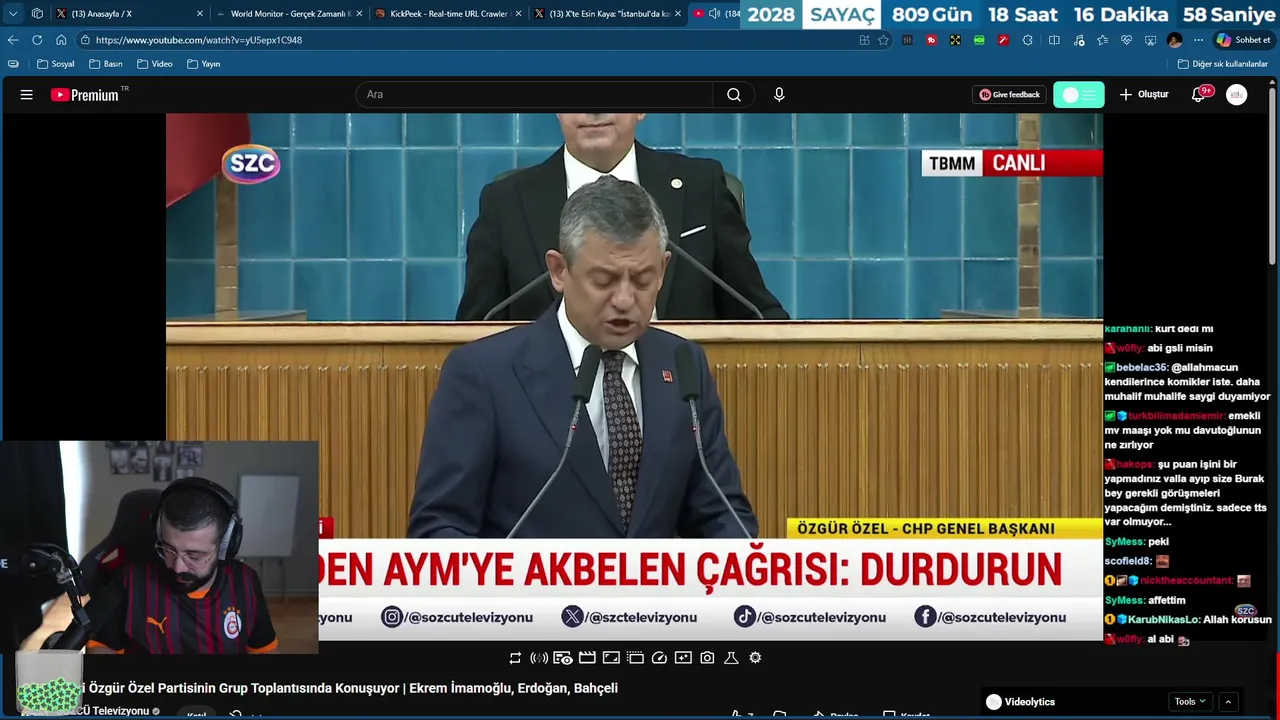Mute the YouTube tab via speaker icon

click(714, 14)
